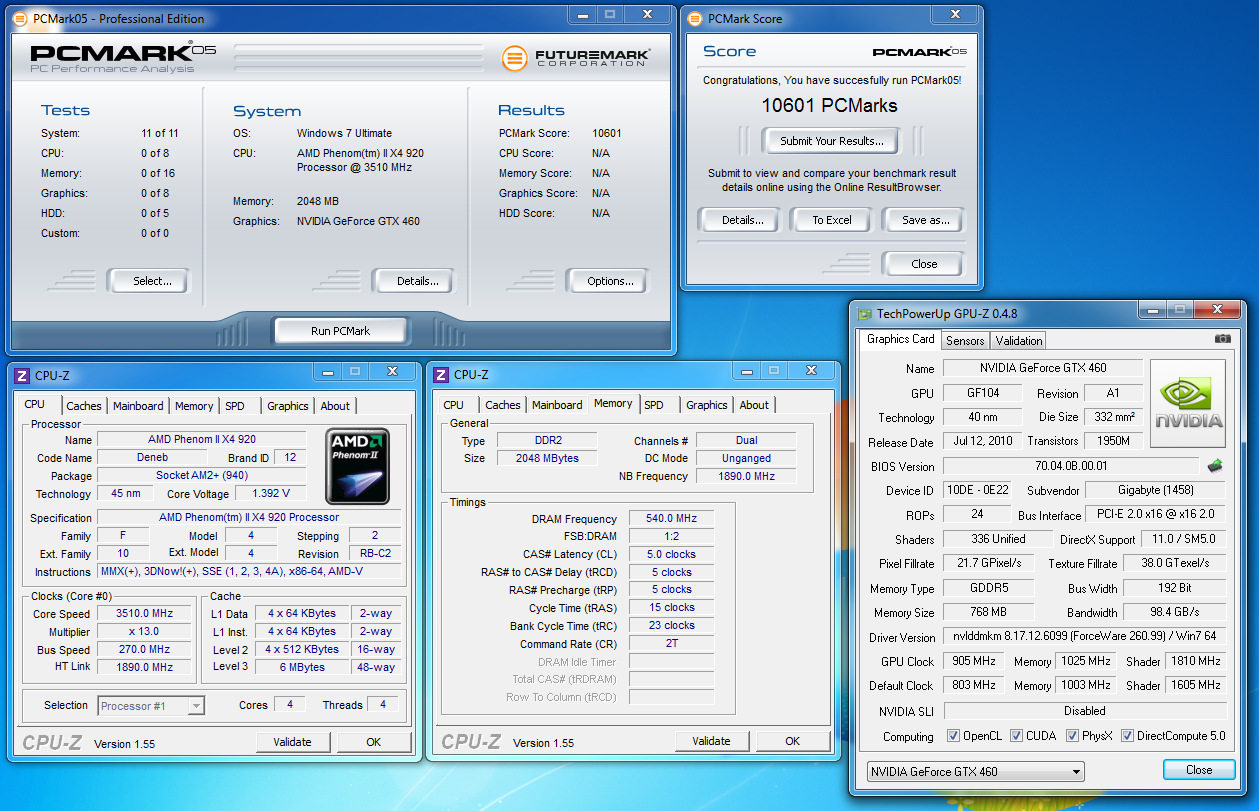The height and width of the screenshot is (811, 1259).
Task: Click the Subvendor Gigabyte (1458) field
Action: (x=1156, y=490)
